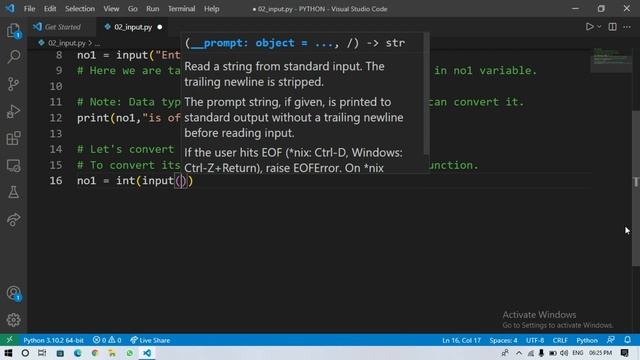Click the VS Code logo in title bar
Image resolution: width=640 pixels, height=360 pixels.
[x=10, y=9]
